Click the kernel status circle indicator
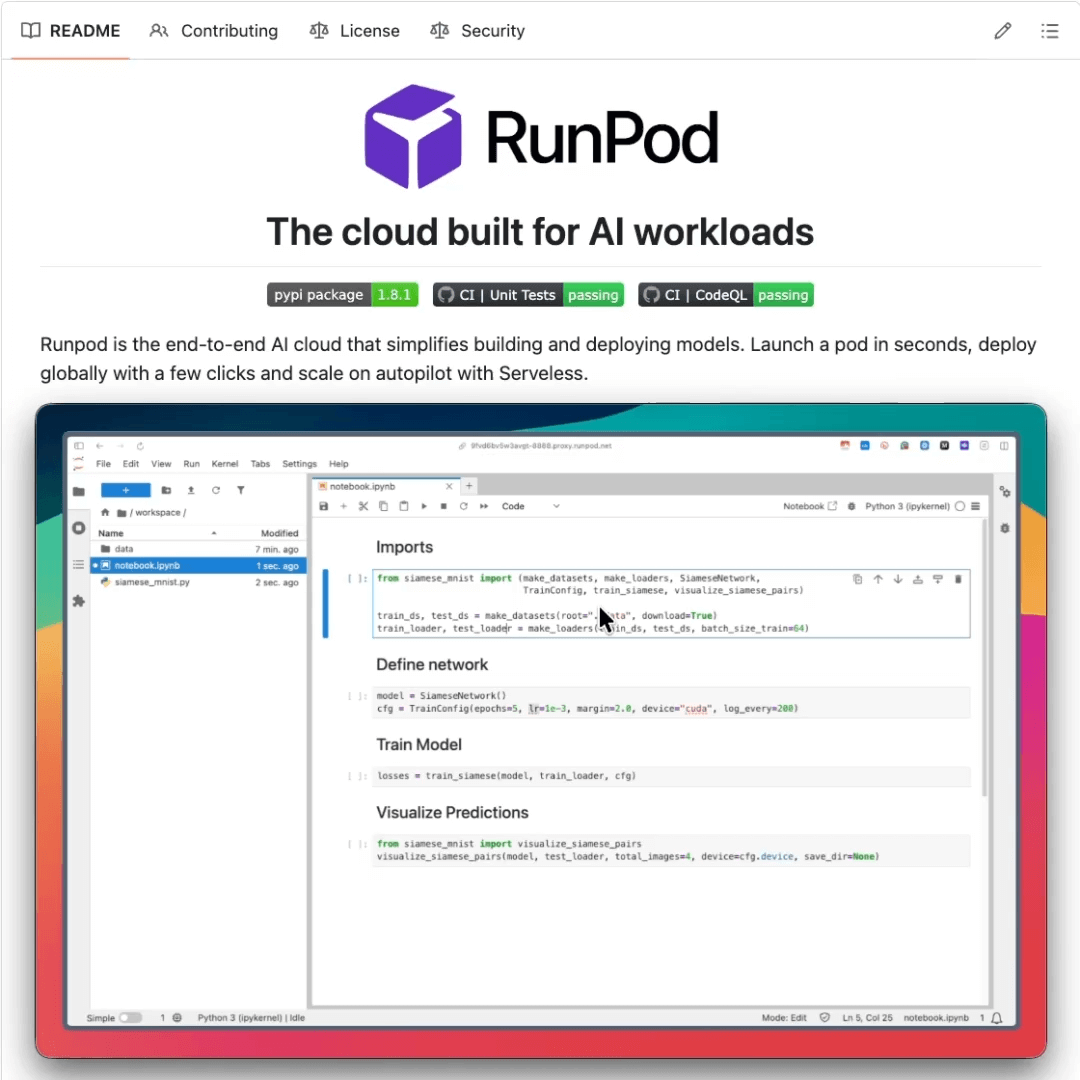Screen dimensions: 1080x1080 (x=959, y=506)
